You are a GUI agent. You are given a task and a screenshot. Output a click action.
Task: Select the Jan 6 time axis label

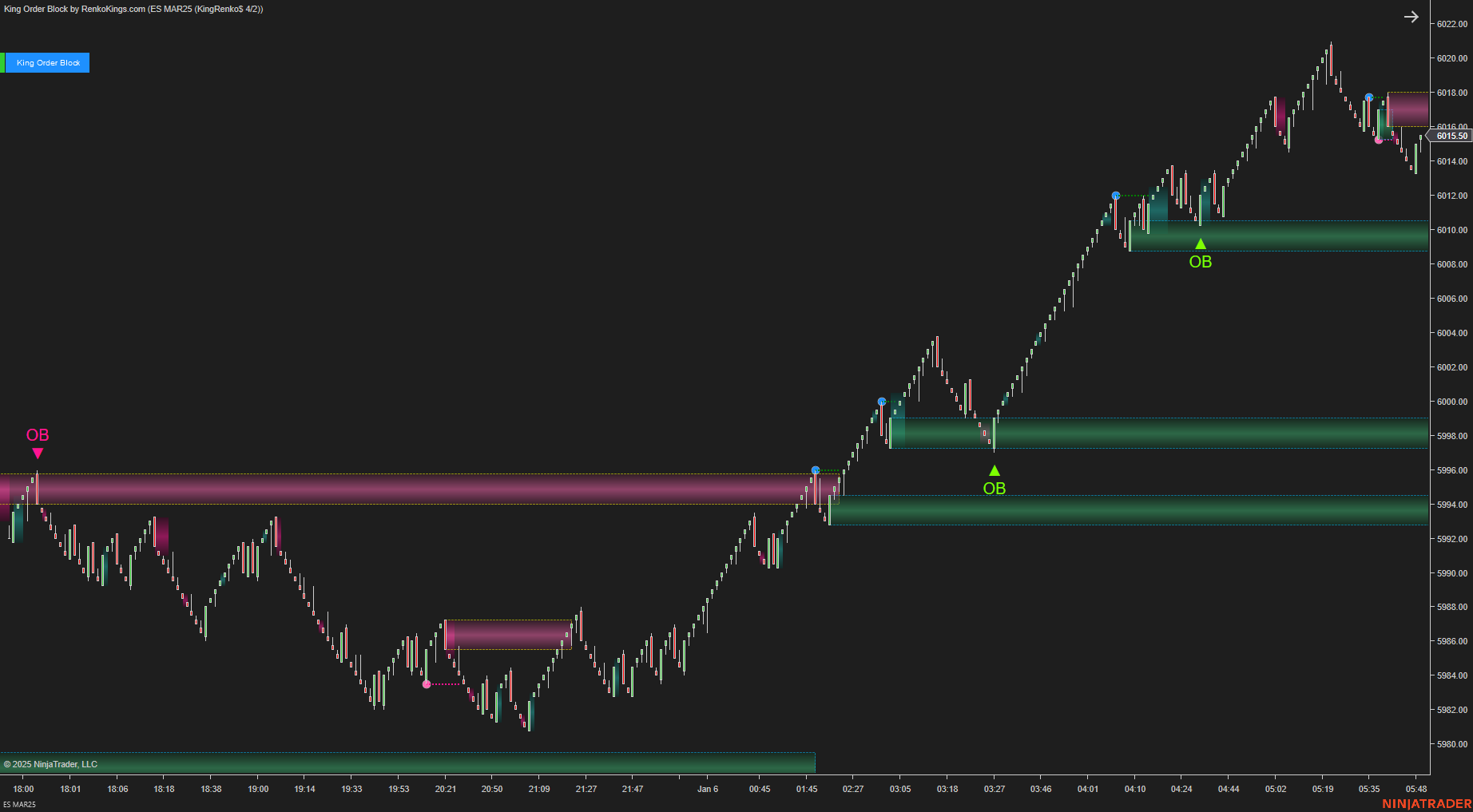pos(708,789)
